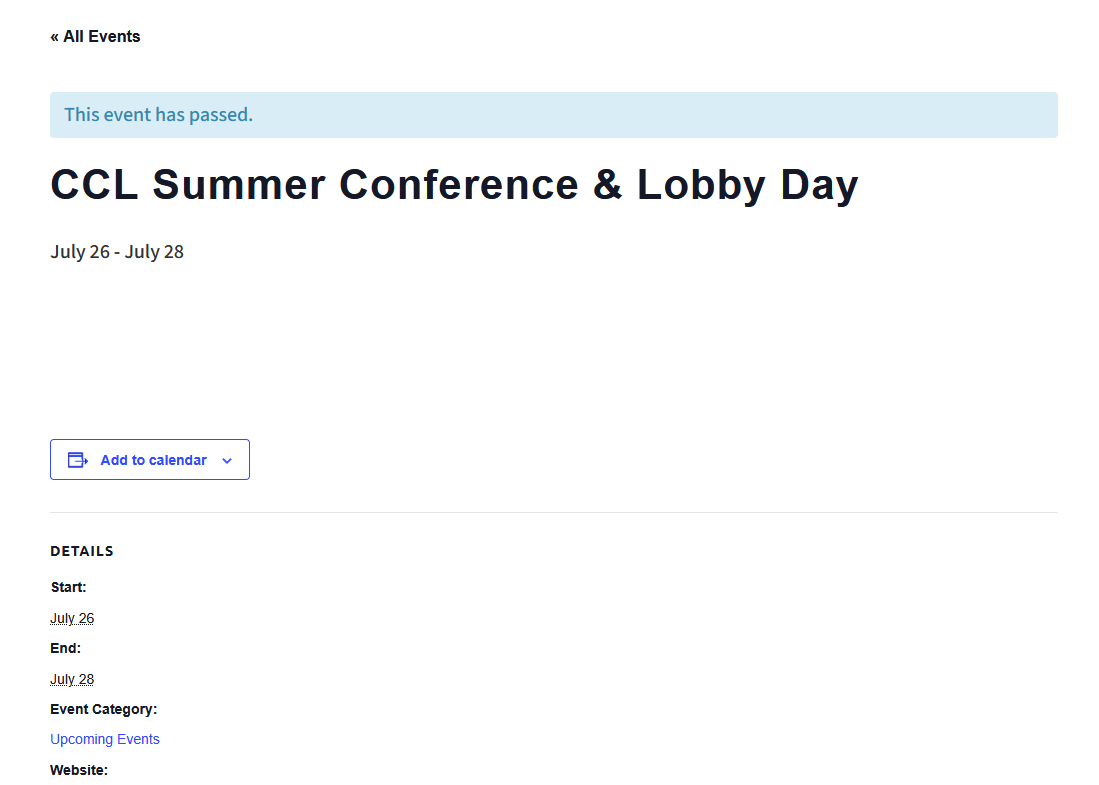
Task: Expand the Add to calendar chevron
Action: pyautogui.click(x=227, y=460)
